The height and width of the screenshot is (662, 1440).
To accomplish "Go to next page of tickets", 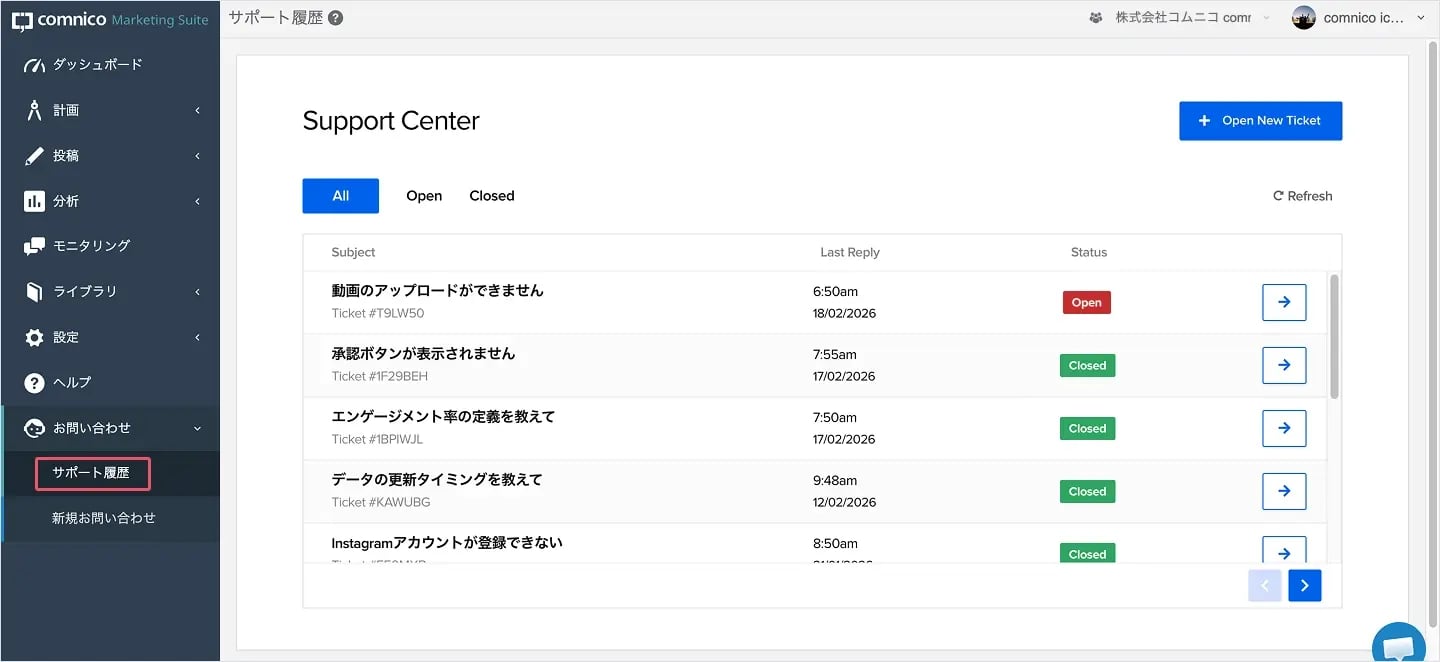I will point(1304,586).
